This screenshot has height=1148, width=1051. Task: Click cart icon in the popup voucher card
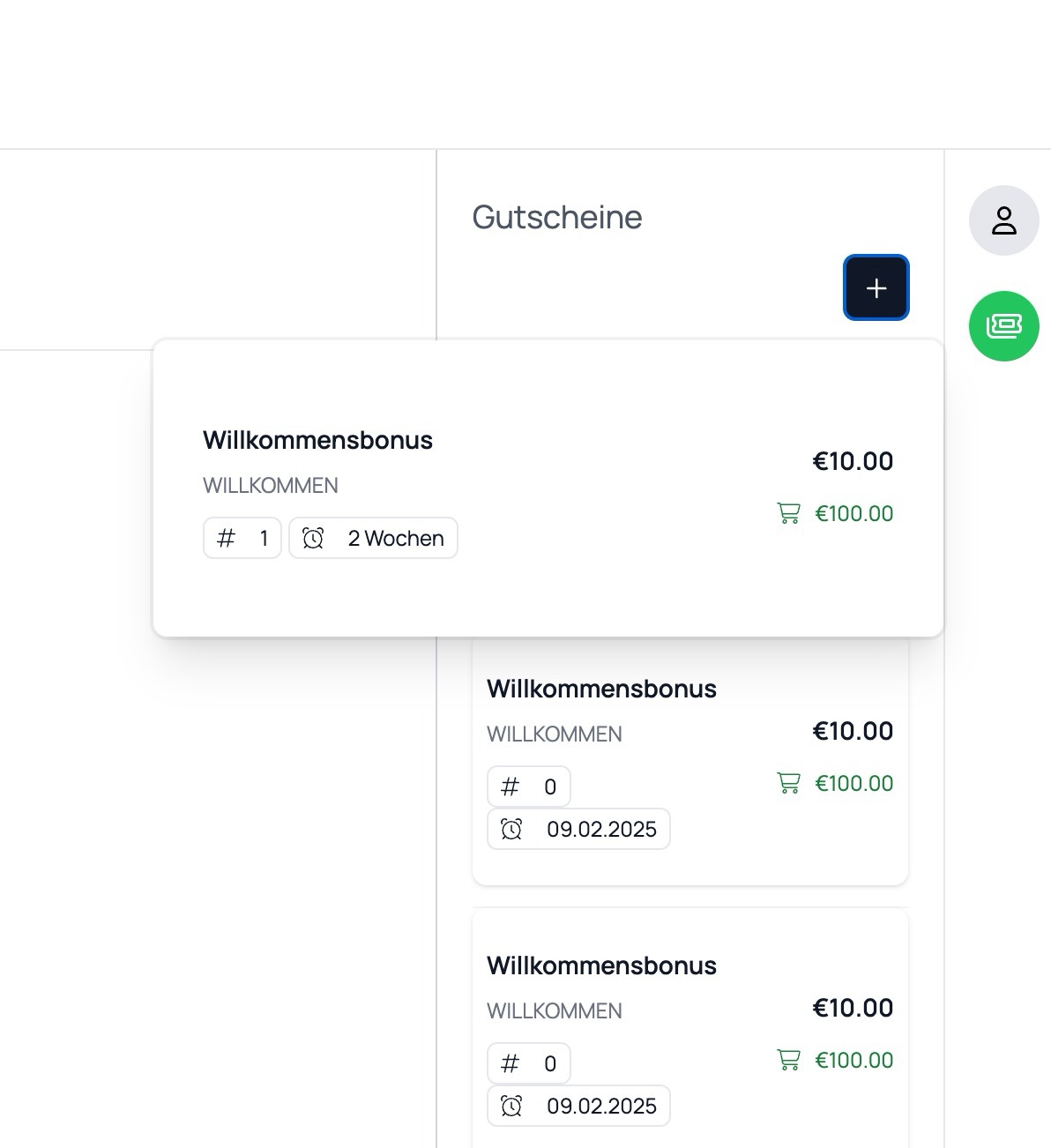[x=788, y=513]
